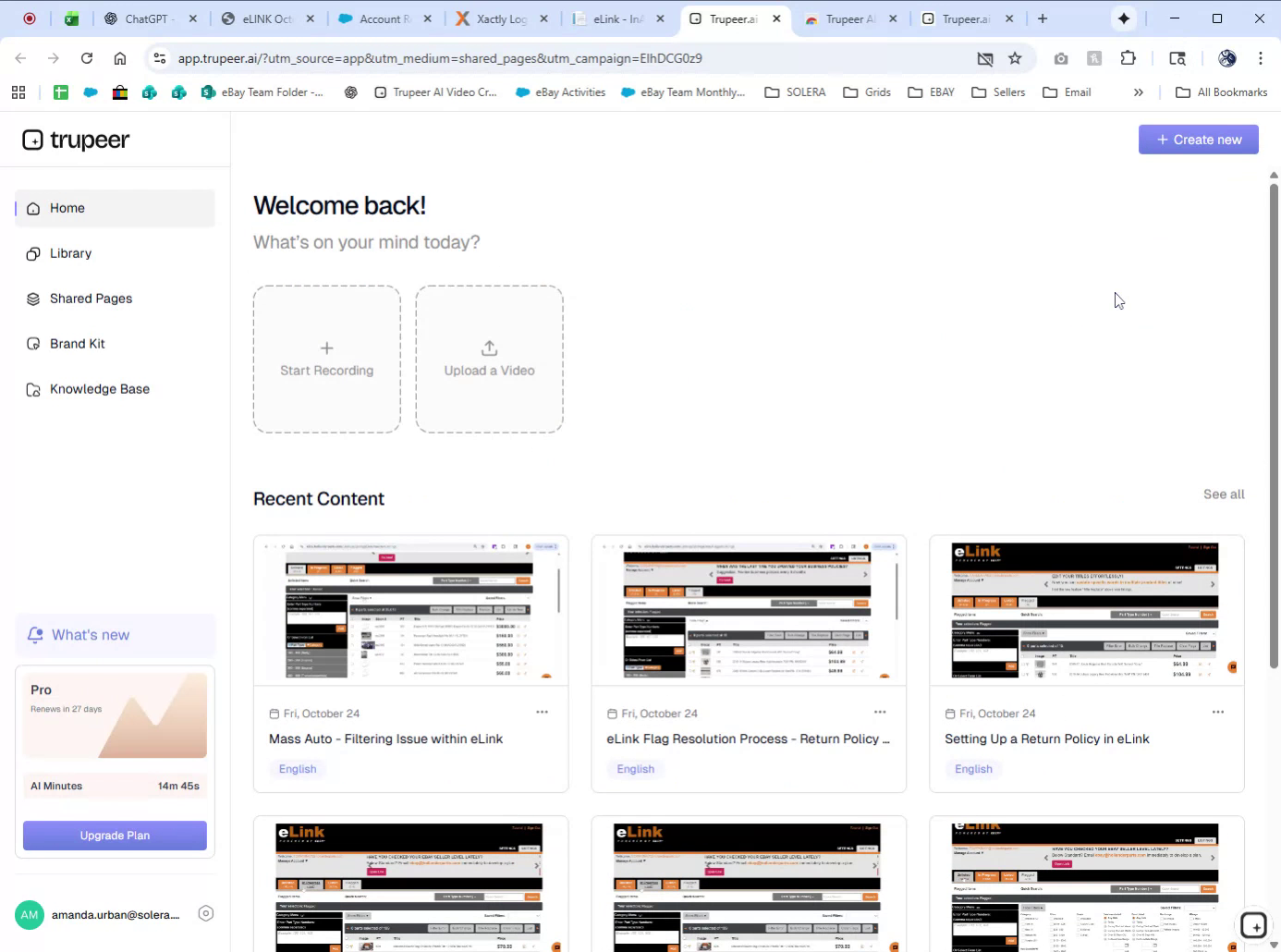
Task: Click Upload a Video card
Action: click(489, 359)
